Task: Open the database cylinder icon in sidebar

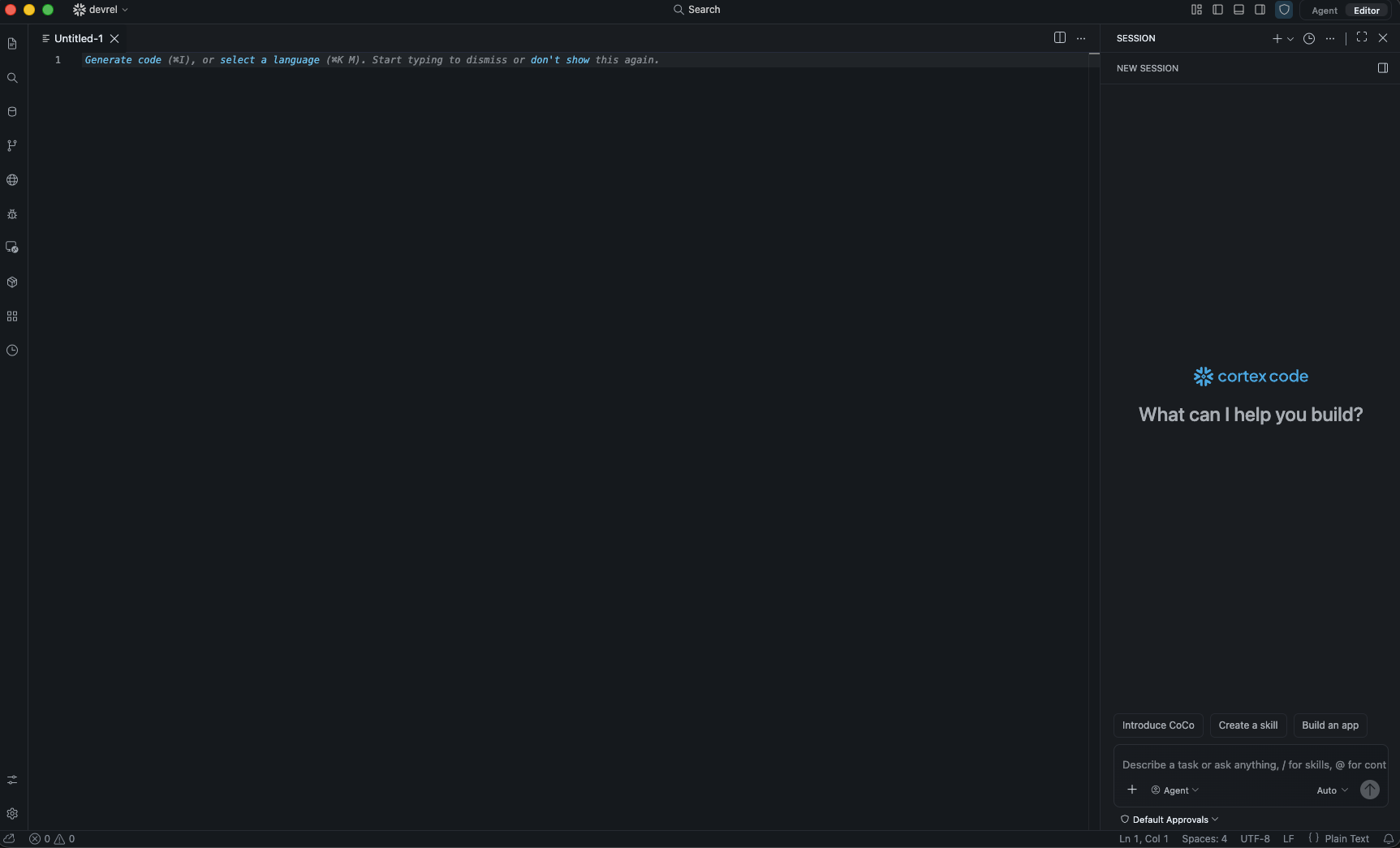Action: pos(12,112)
